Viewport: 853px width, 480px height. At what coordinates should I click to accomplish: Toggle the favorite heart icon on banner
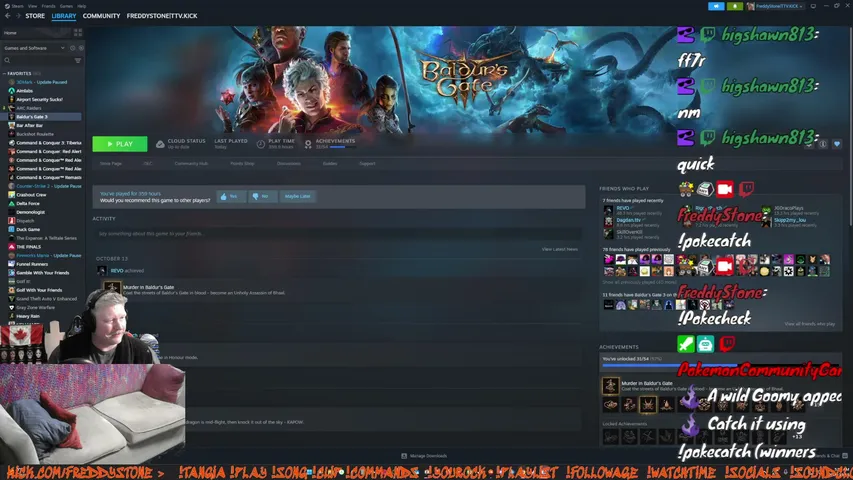coord(837,144)
